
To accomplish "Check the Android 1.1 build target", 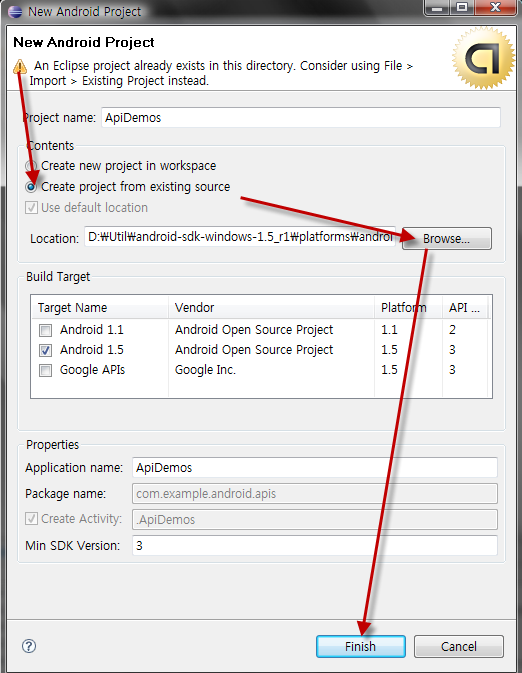I will [x=46, y=330].
